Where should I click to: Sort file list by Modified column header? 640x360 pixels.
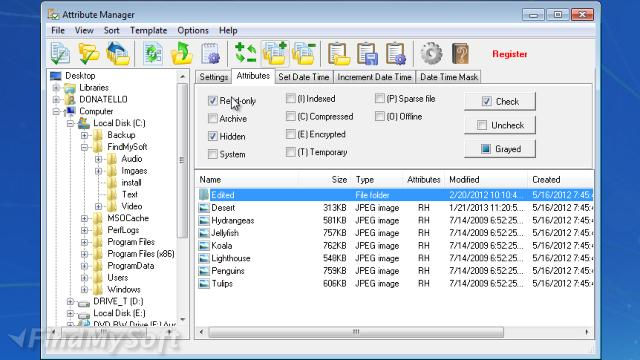pyautogui.click(x=486, y=180)
